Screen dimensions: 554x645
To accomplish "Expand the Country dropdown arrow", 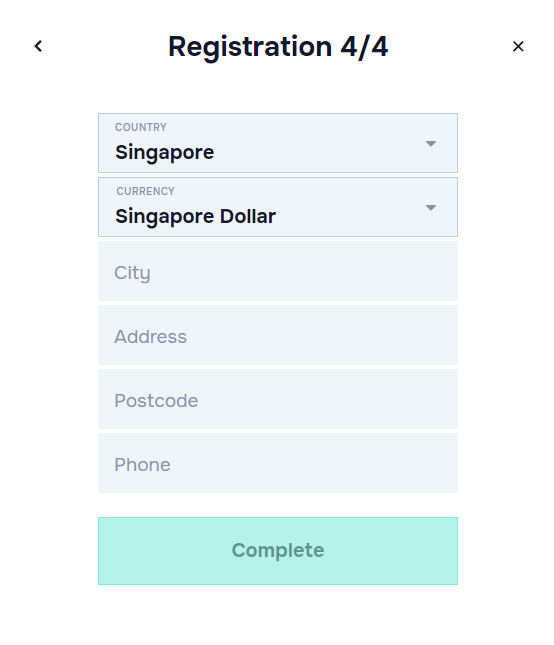I will 431,144.
